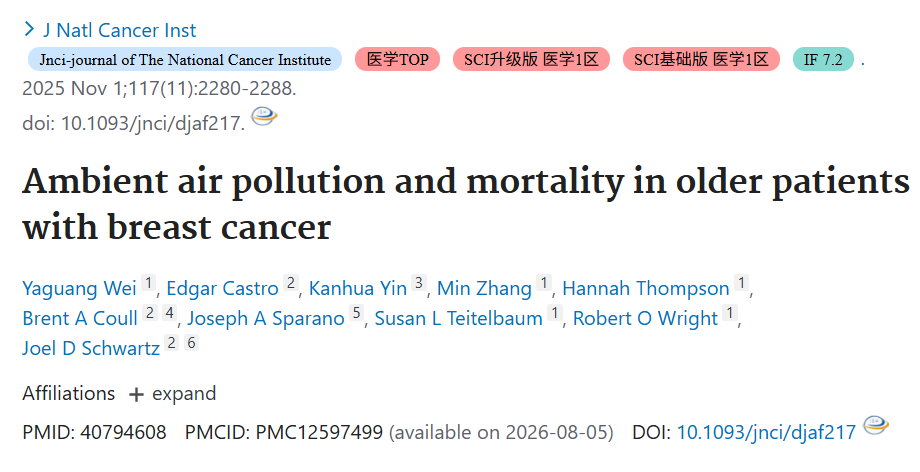
Task: Expand the J Natl Cancer Inst chevron
Action: [29, 28]
